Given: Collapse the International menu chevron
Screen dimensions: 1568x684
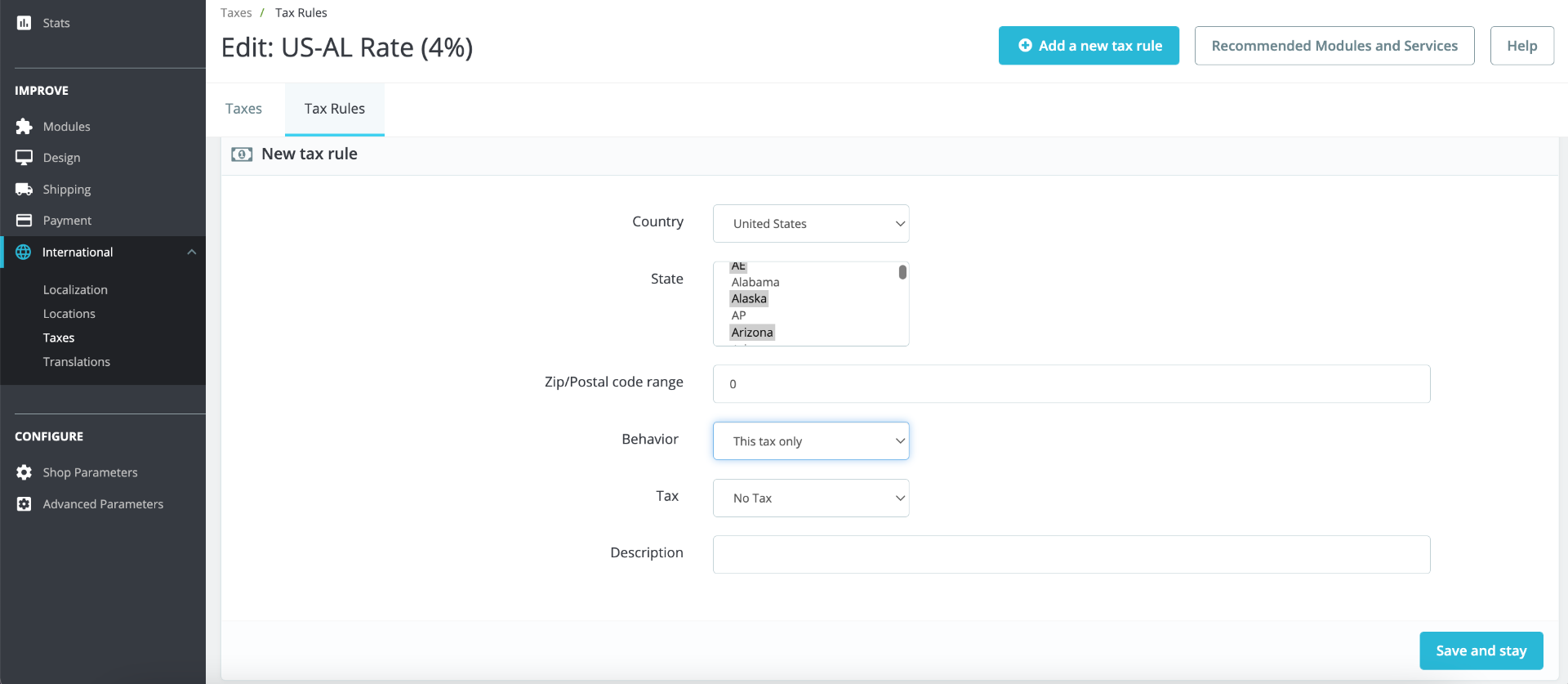Looking at the screenshot, I should pyautogui.click(x=192, y=253).
